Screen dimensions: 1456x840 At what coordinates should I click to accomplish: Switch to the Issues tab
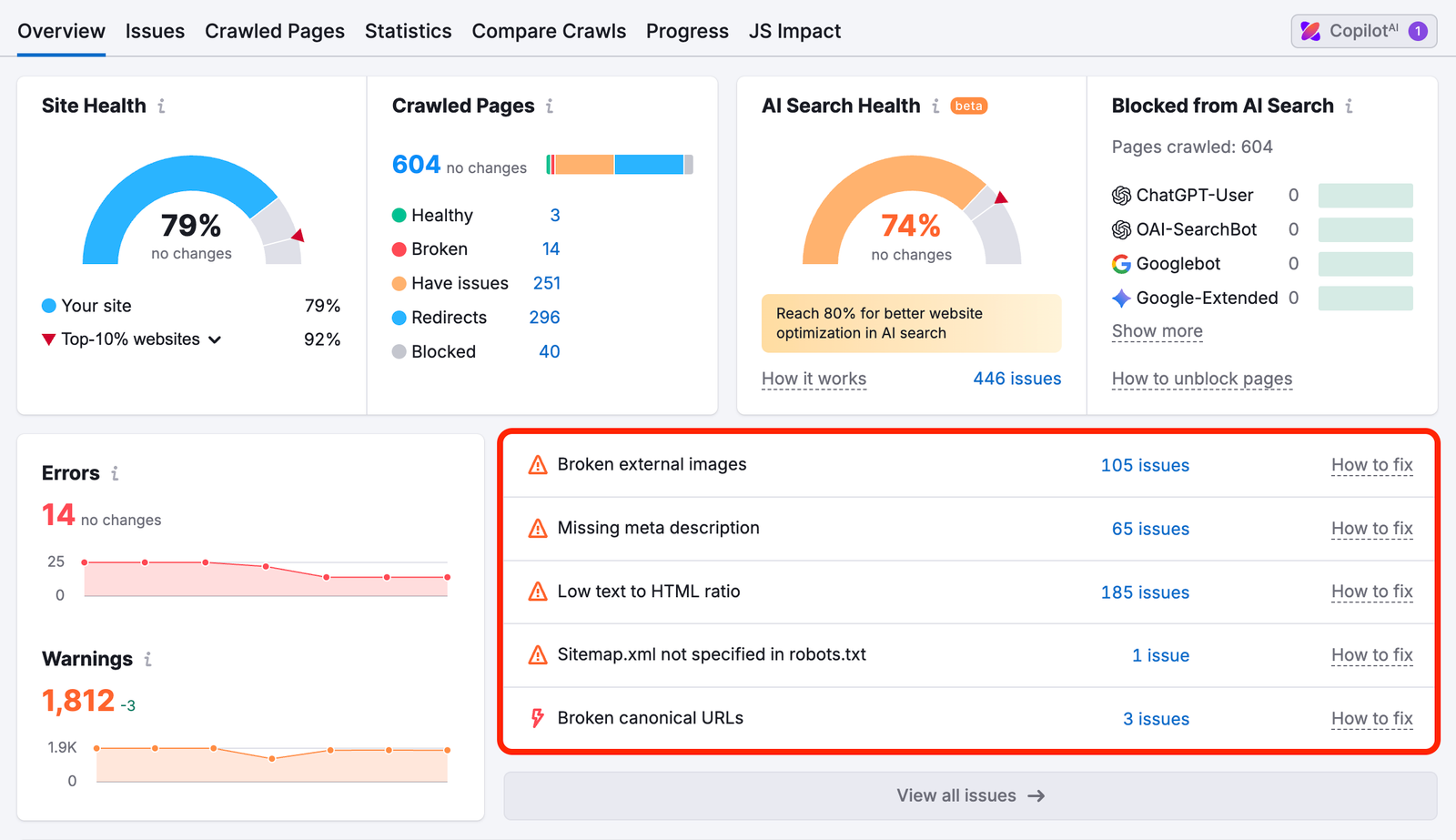155,31
